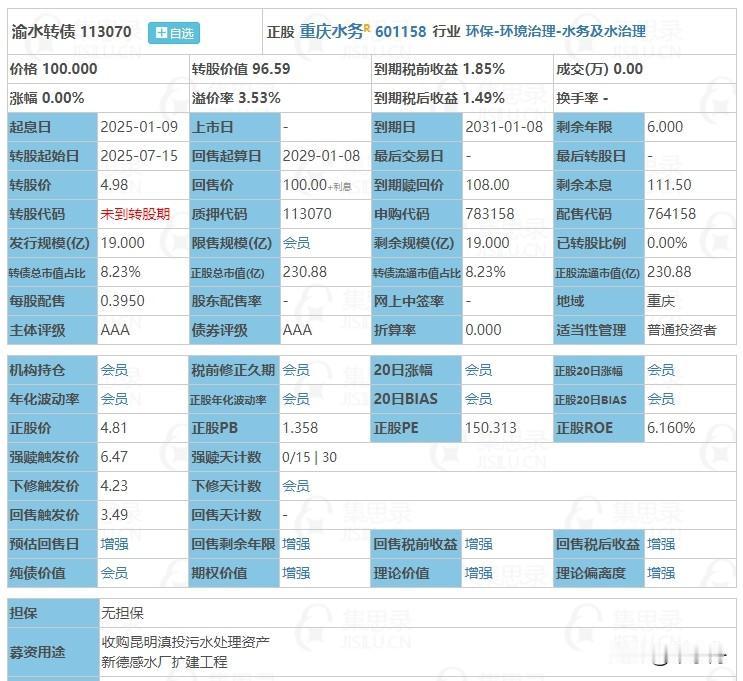
Task: Select the 配售代码 value 764158
Action: (x=672, y=214)
